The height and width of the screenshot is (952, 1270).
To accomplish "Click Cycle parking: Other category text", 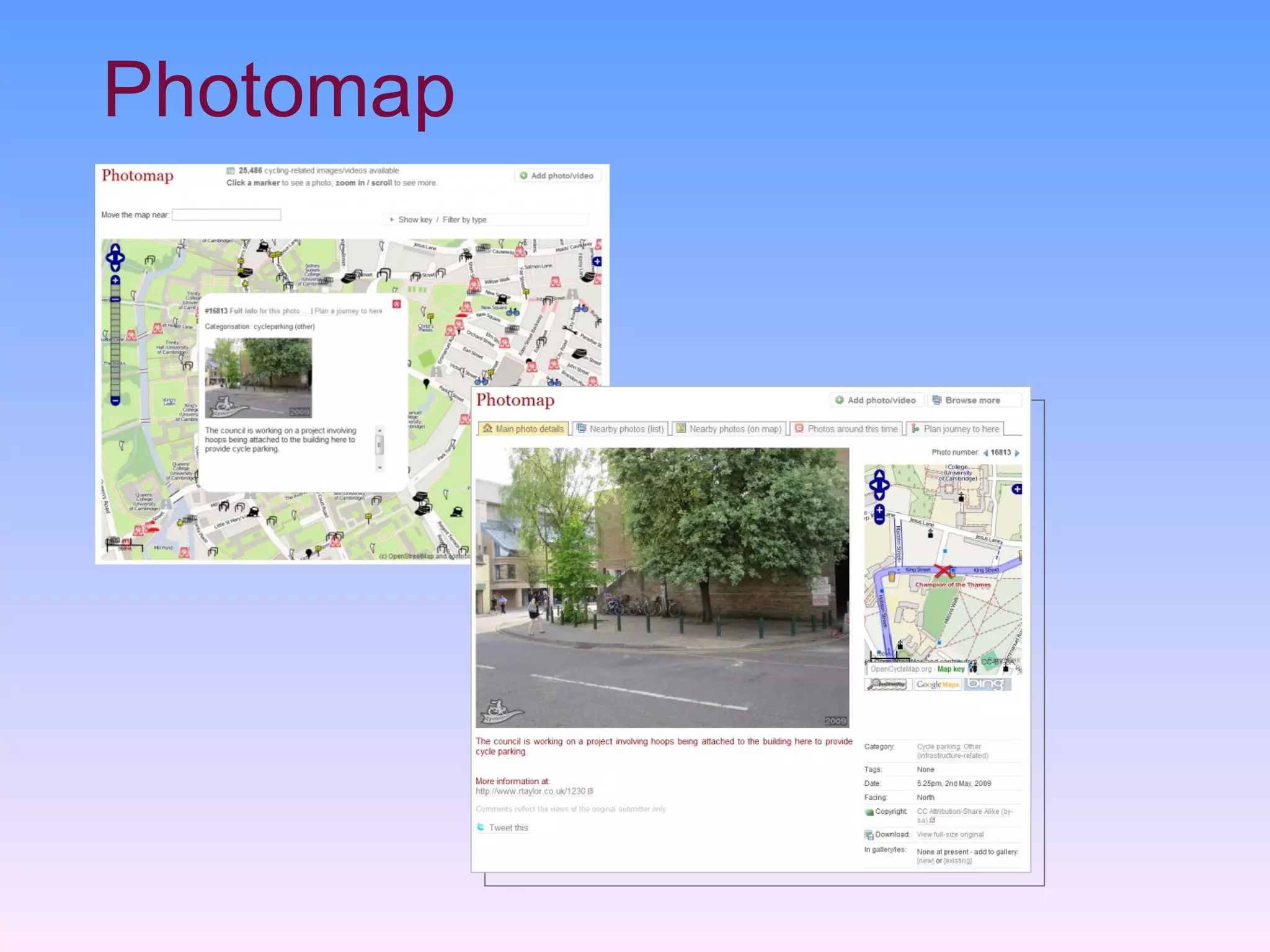I will click(952, 751).
